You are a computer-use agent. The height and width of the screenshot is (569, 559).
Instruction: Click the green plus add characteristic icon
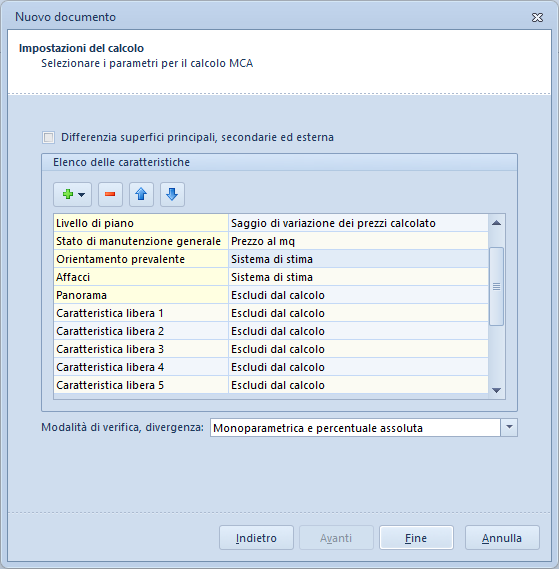pos(68,195)
